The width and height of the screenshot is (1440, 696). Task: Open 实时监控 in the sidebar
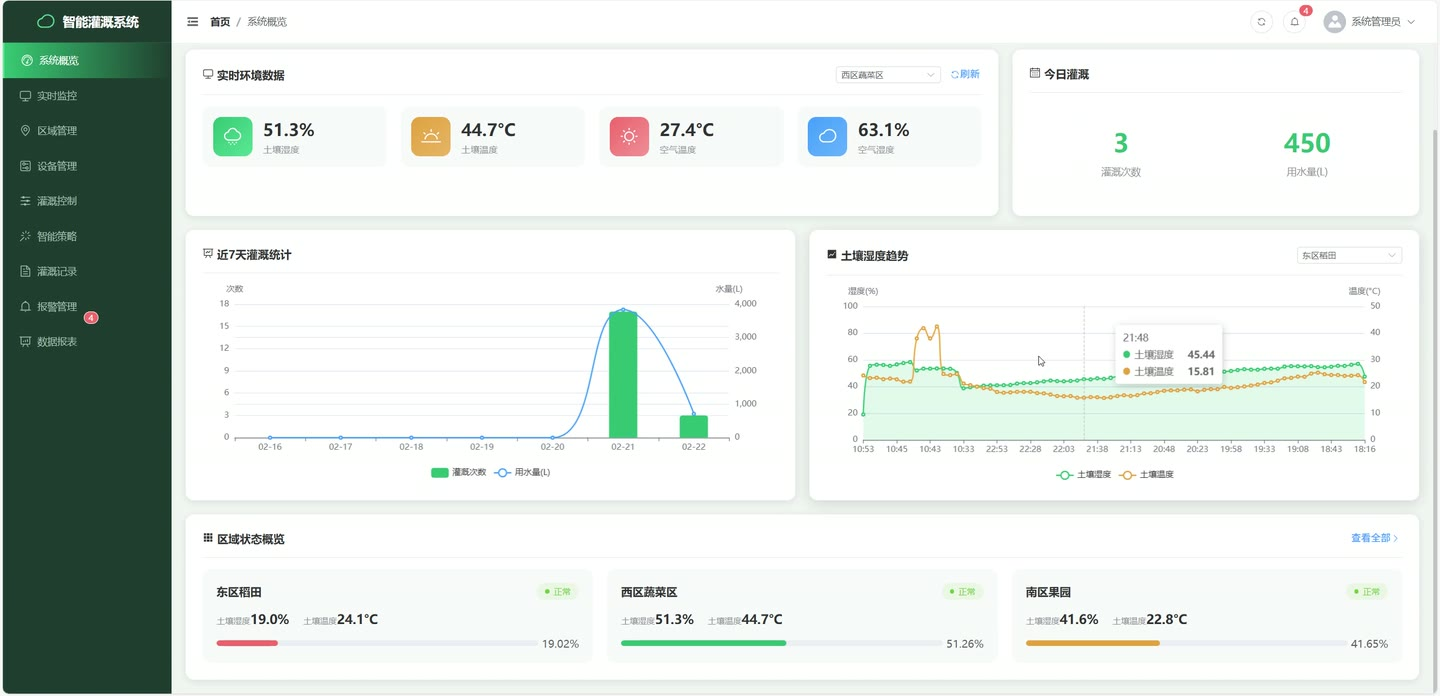point(86,96)
